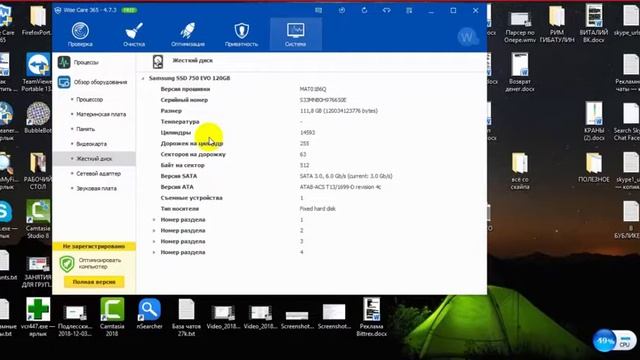Click the vcr447.exe green cross shortcut
The height and width of the screenshot is (360, 640).
coord(38,317)
